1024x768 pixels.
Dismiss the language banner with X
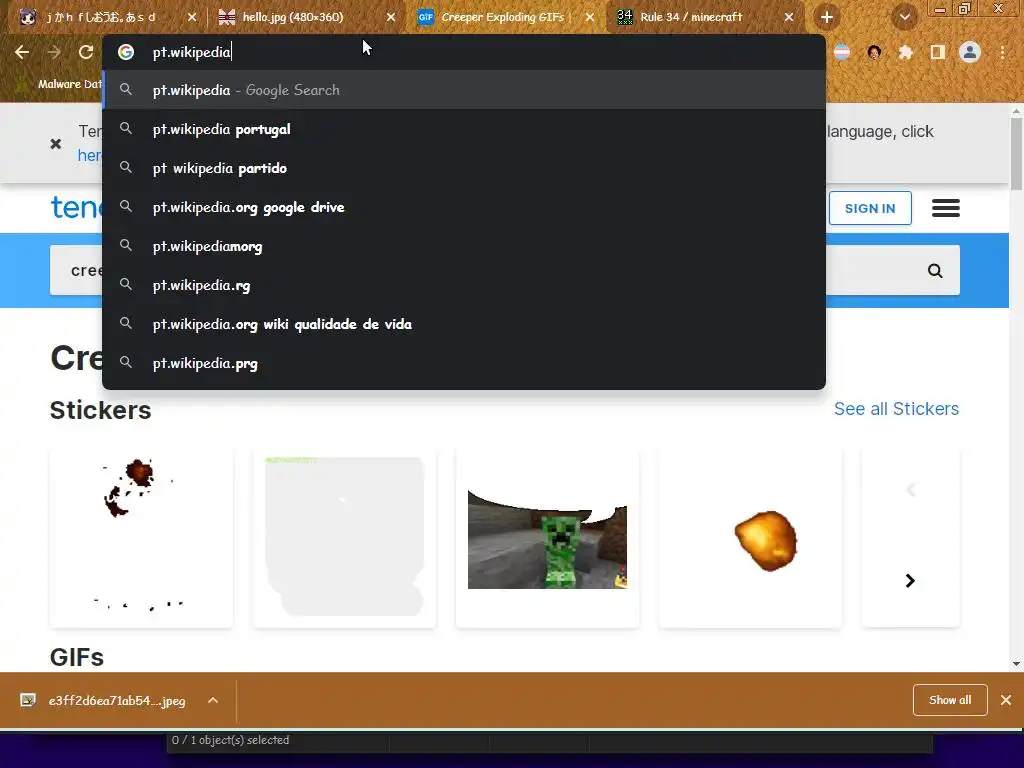[56, 144]
